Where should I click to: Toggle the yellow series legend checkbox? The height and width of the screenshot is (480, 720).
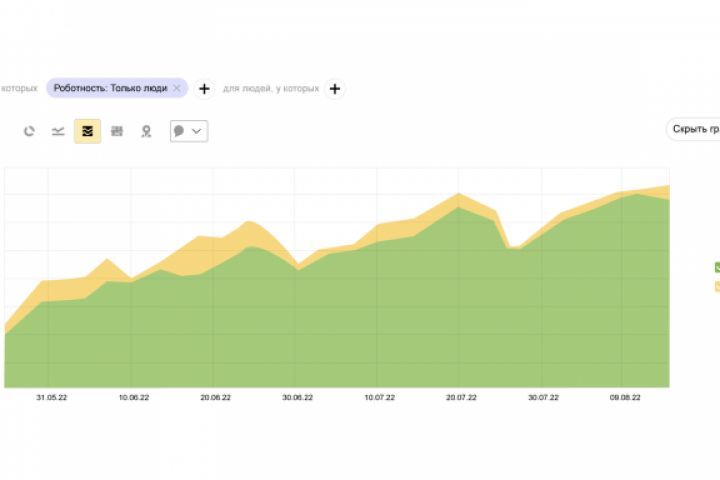coord(716,287)
